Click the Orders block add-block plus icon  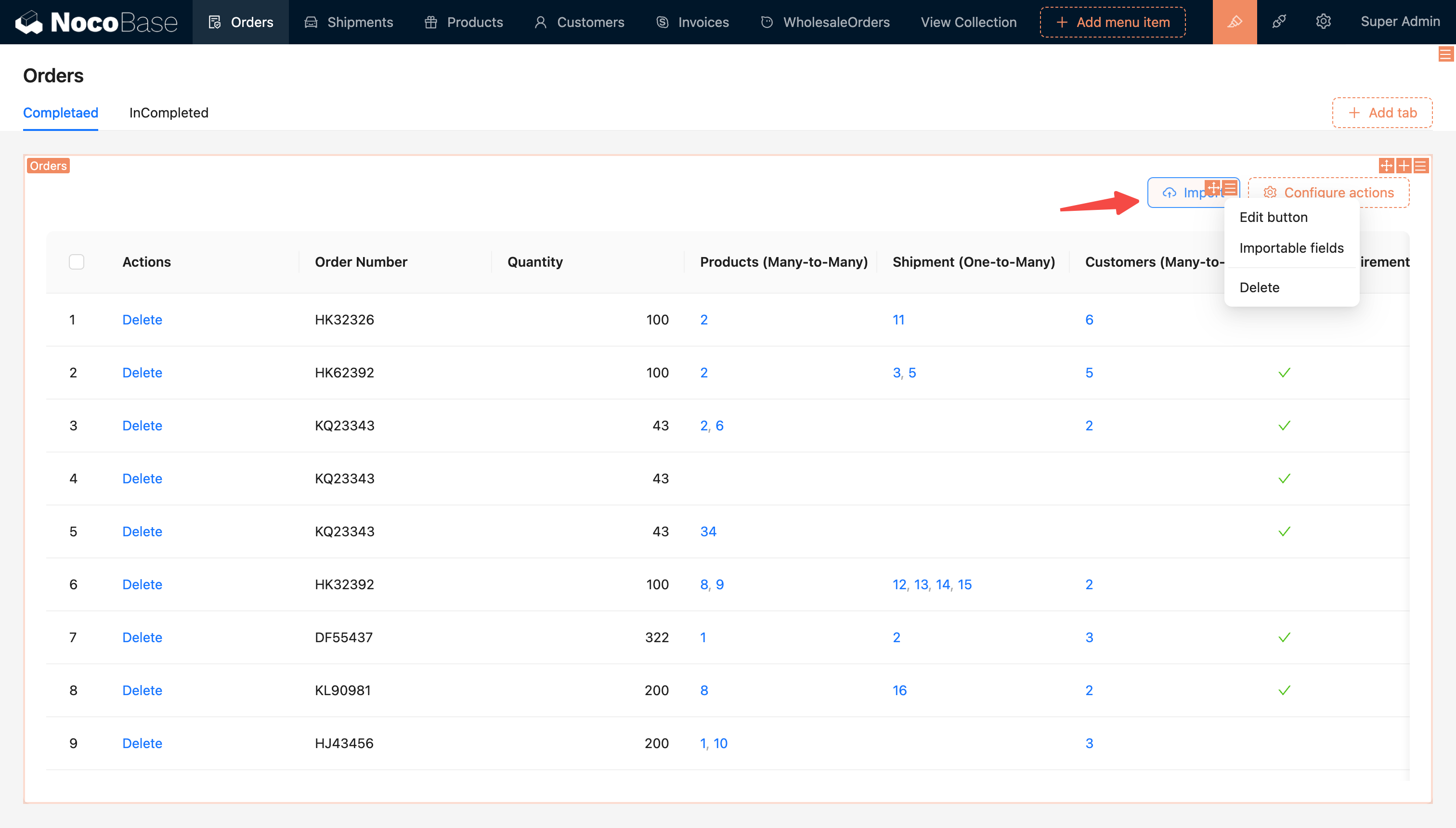(x=1404, y=166)
